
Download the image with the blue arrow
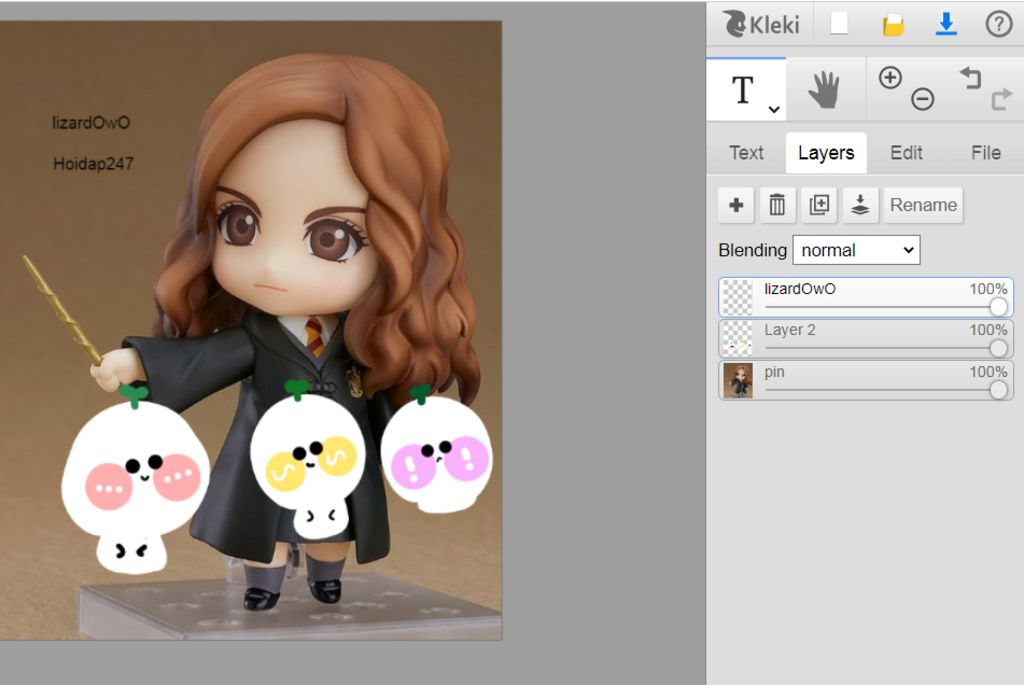pos(946,24)
